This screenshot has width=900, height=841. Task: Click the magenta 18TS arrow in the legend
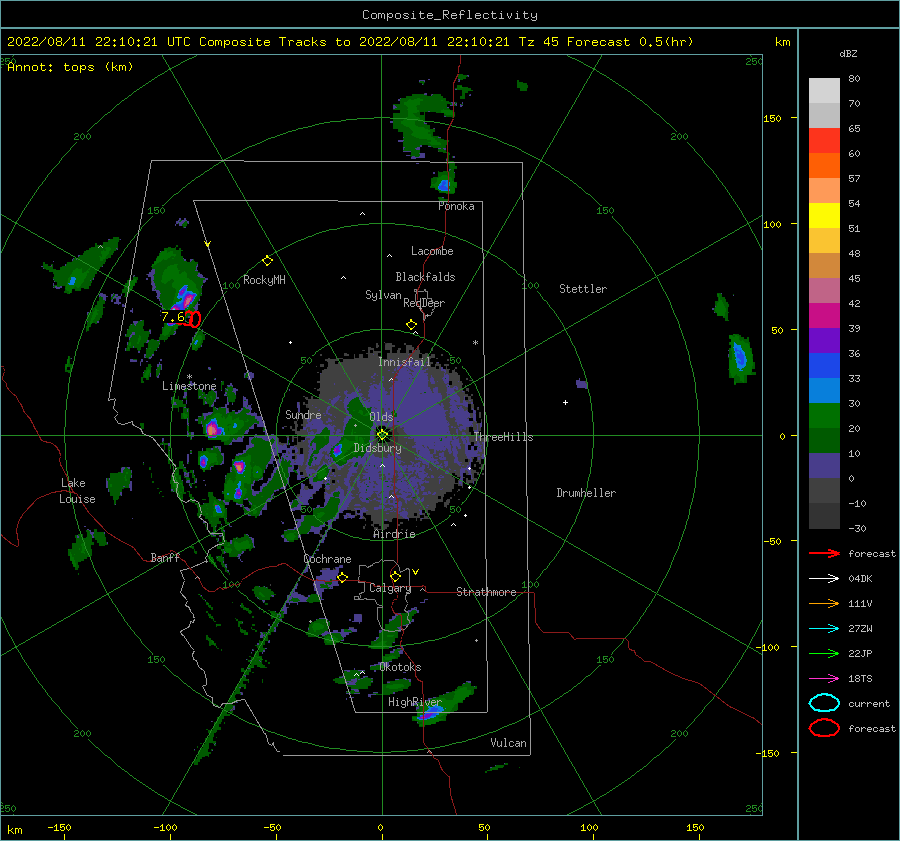tap(824, 679)
